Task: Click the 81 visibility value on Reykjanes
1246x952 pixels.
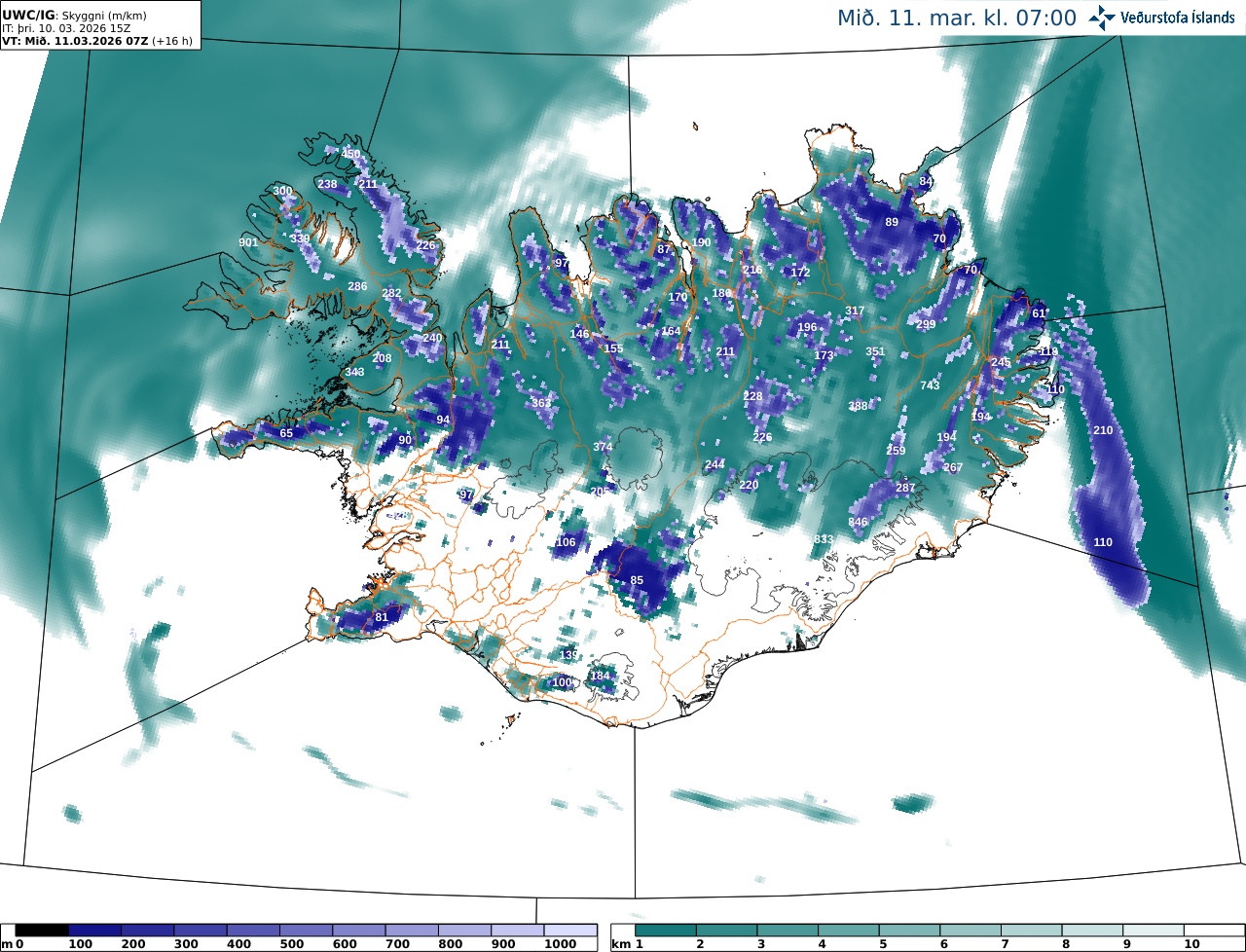Action: [x=382, y=616]
